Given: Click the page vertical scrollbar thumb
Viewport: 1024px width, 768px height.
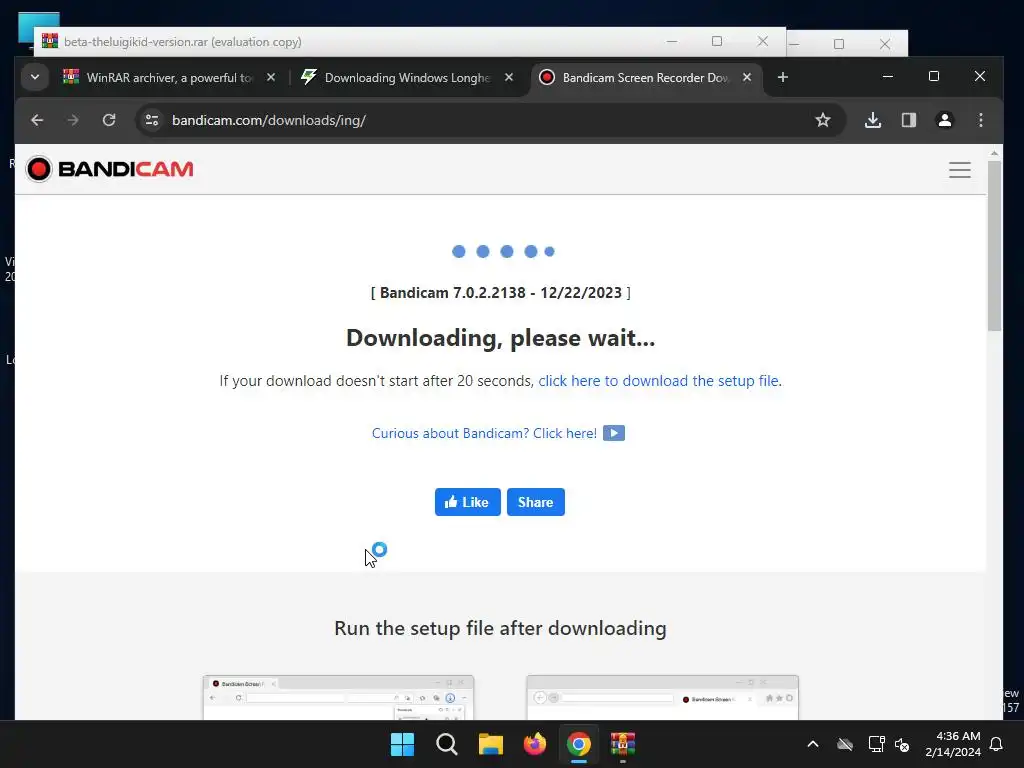Looking at the screenshot, I should point(994,246).
